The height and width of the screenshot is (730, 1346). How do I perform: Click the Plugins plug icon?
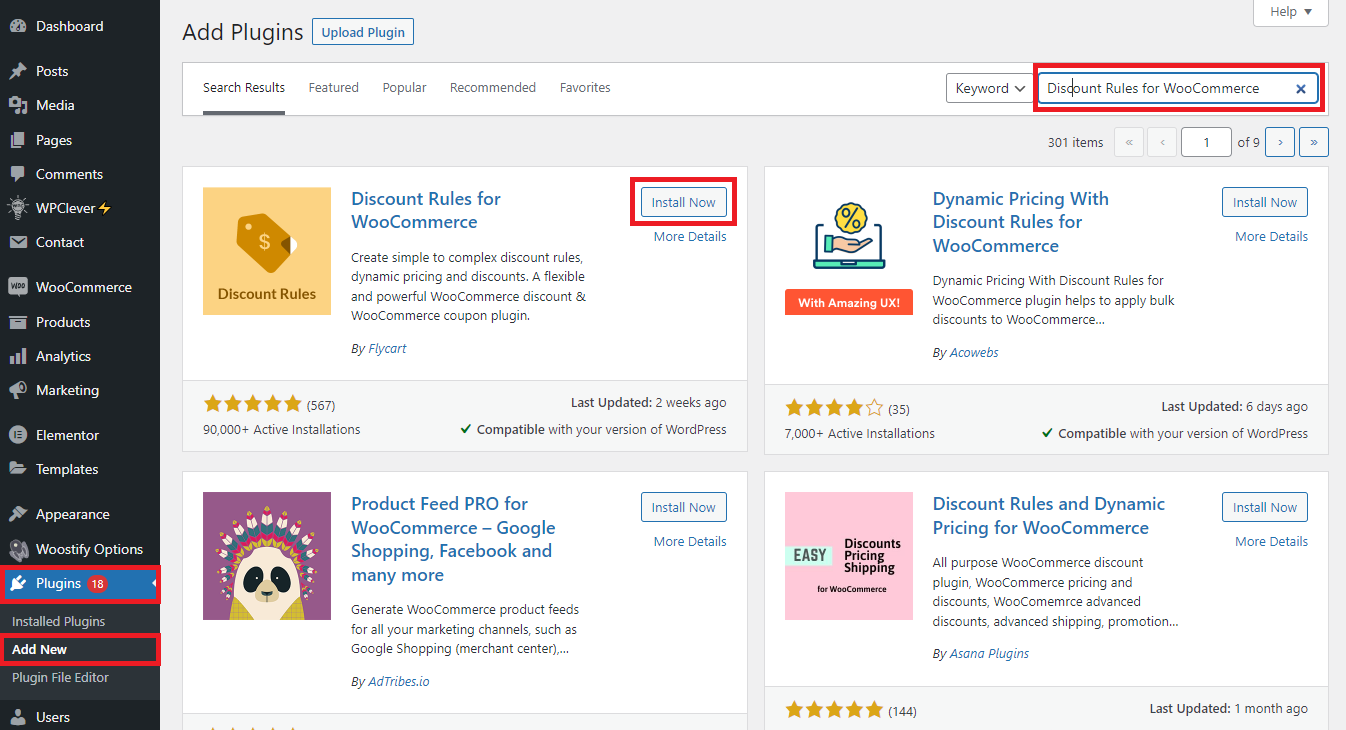tap(18, 583)
